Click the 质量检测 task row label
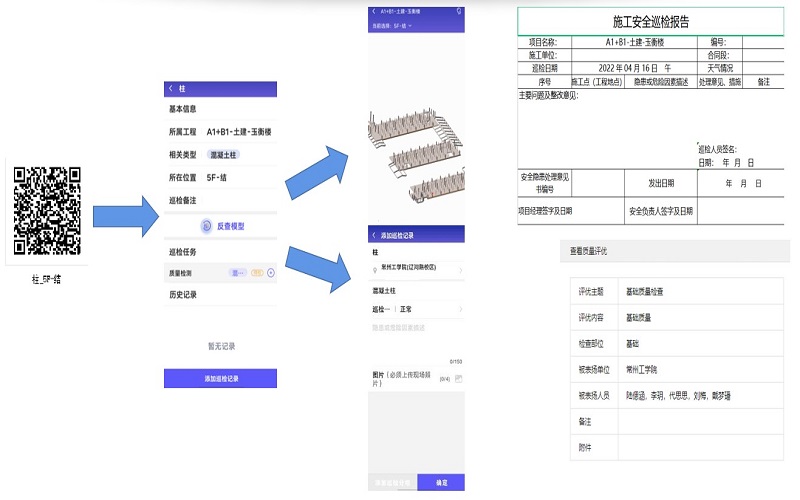 pos(180,273)
